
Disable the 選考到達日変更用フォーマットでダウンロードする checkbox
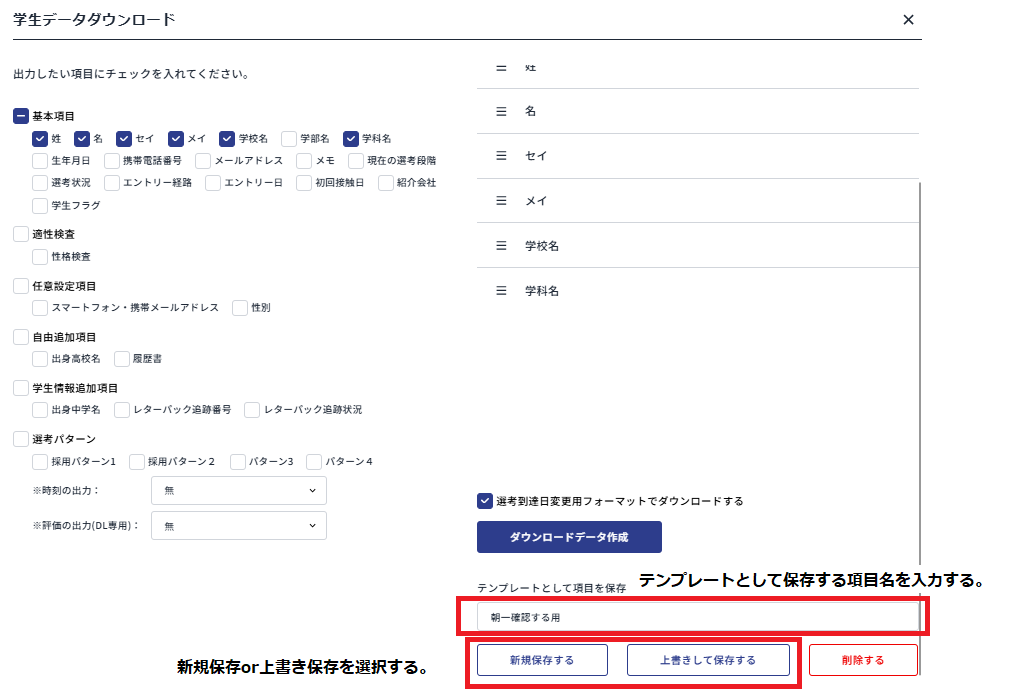pos(481,501)
